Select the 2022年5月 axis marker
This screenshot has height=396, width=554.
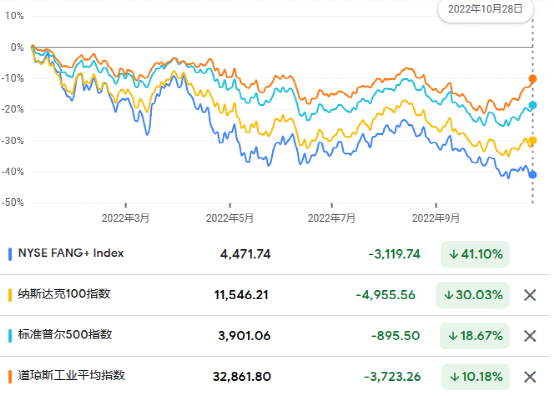230,218
